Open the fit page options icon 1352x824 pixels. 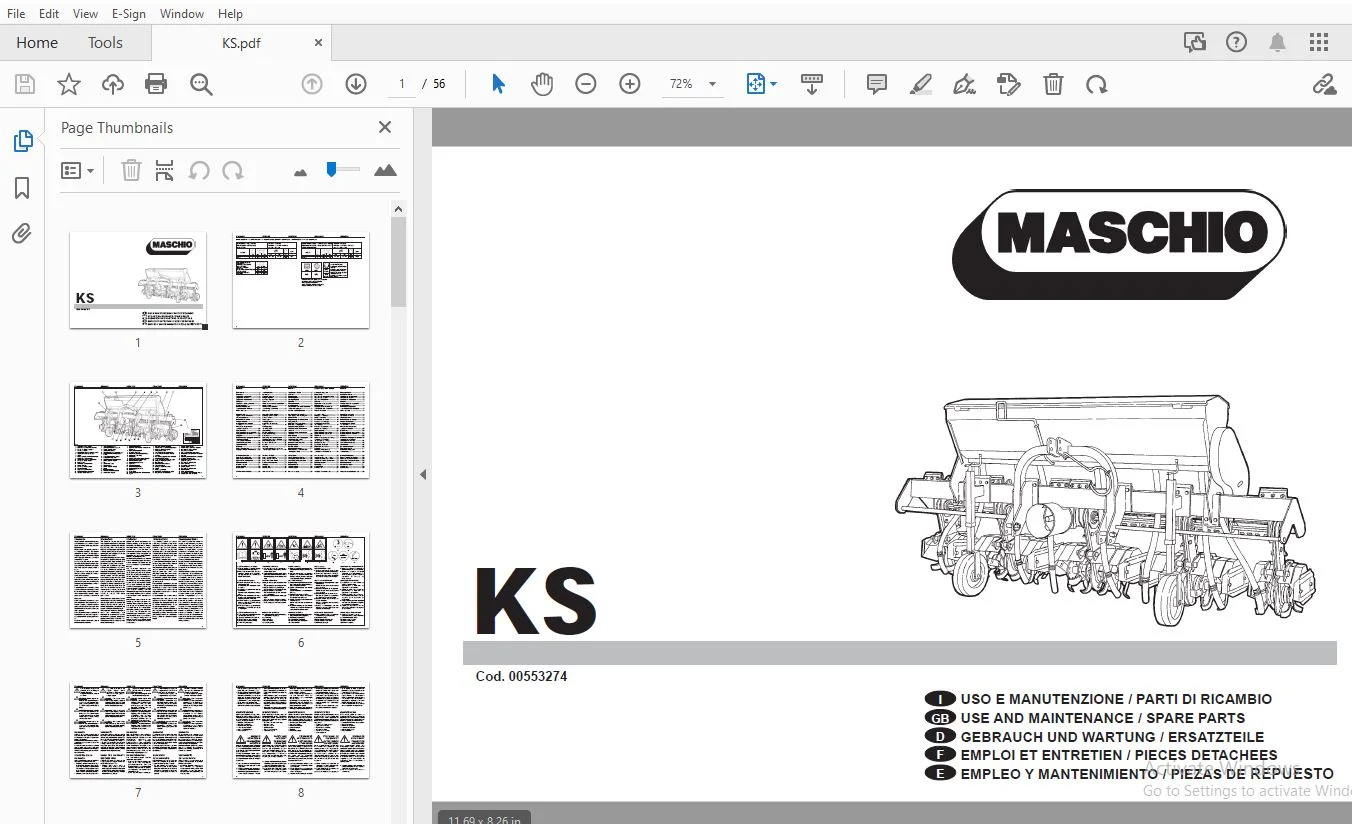762,85
